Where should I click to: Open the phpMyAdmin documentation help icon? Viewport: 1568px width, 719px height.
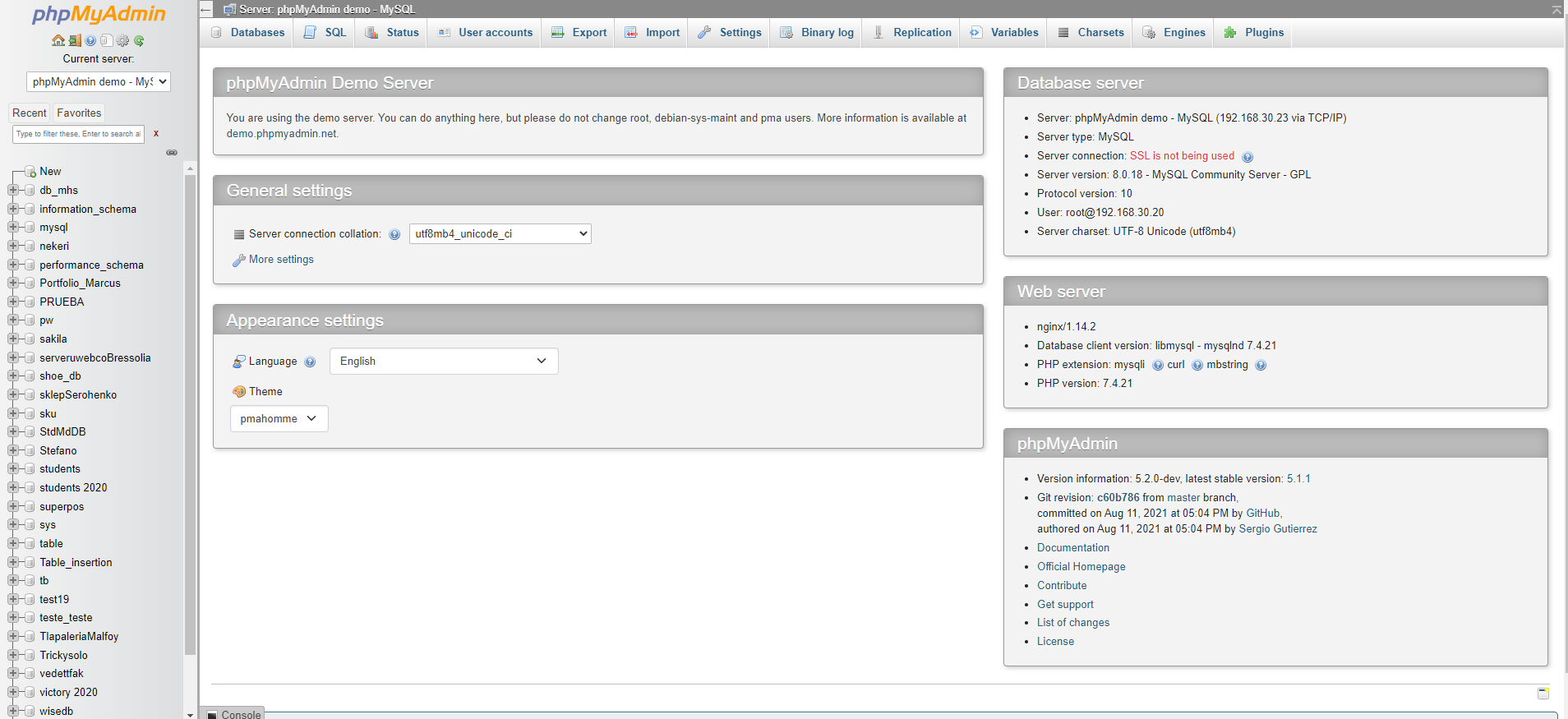[x=90, y=40]
